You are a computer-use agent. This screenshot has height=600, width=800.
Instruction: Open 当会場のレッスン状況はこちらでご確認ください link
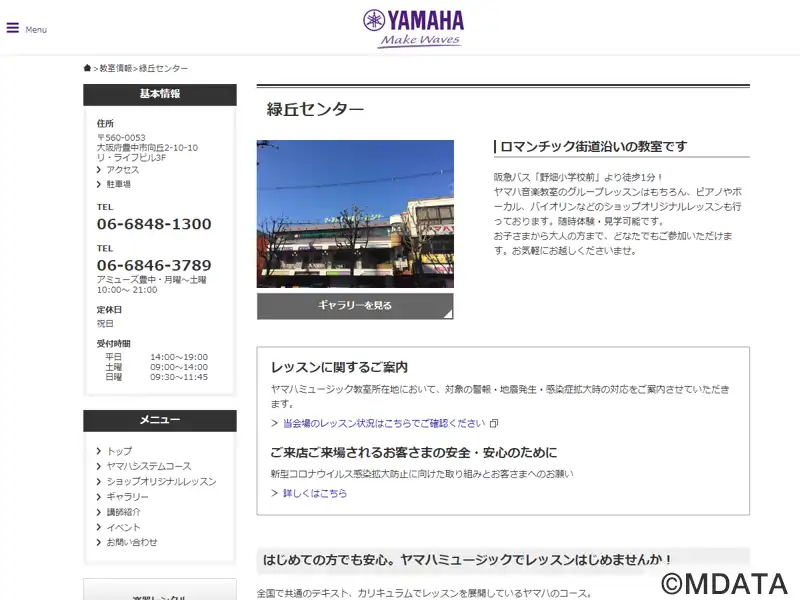pyautogui.click(x=384, y=423)
